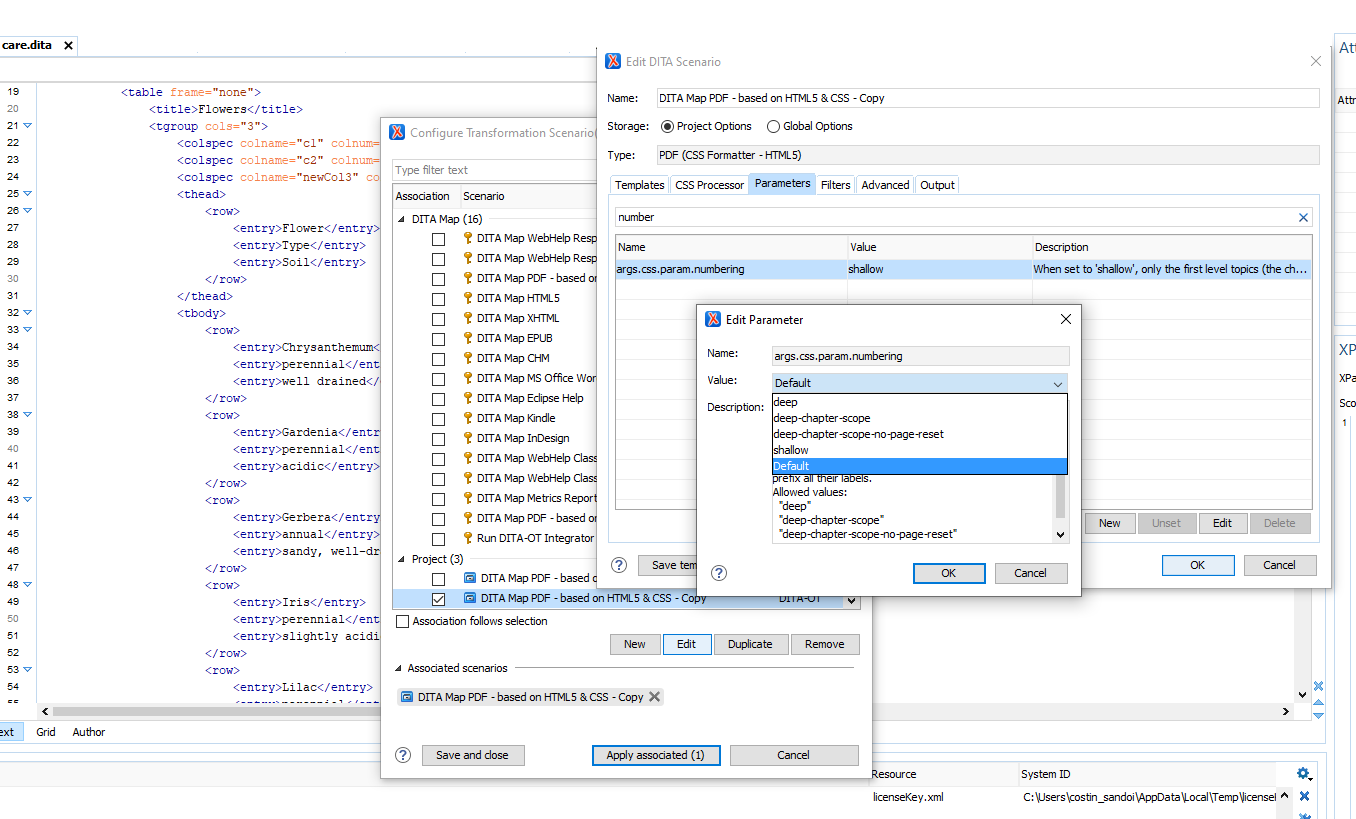1356x819 pixels.
Task: Fold the row element at line 38
Action: click(28, 415)
